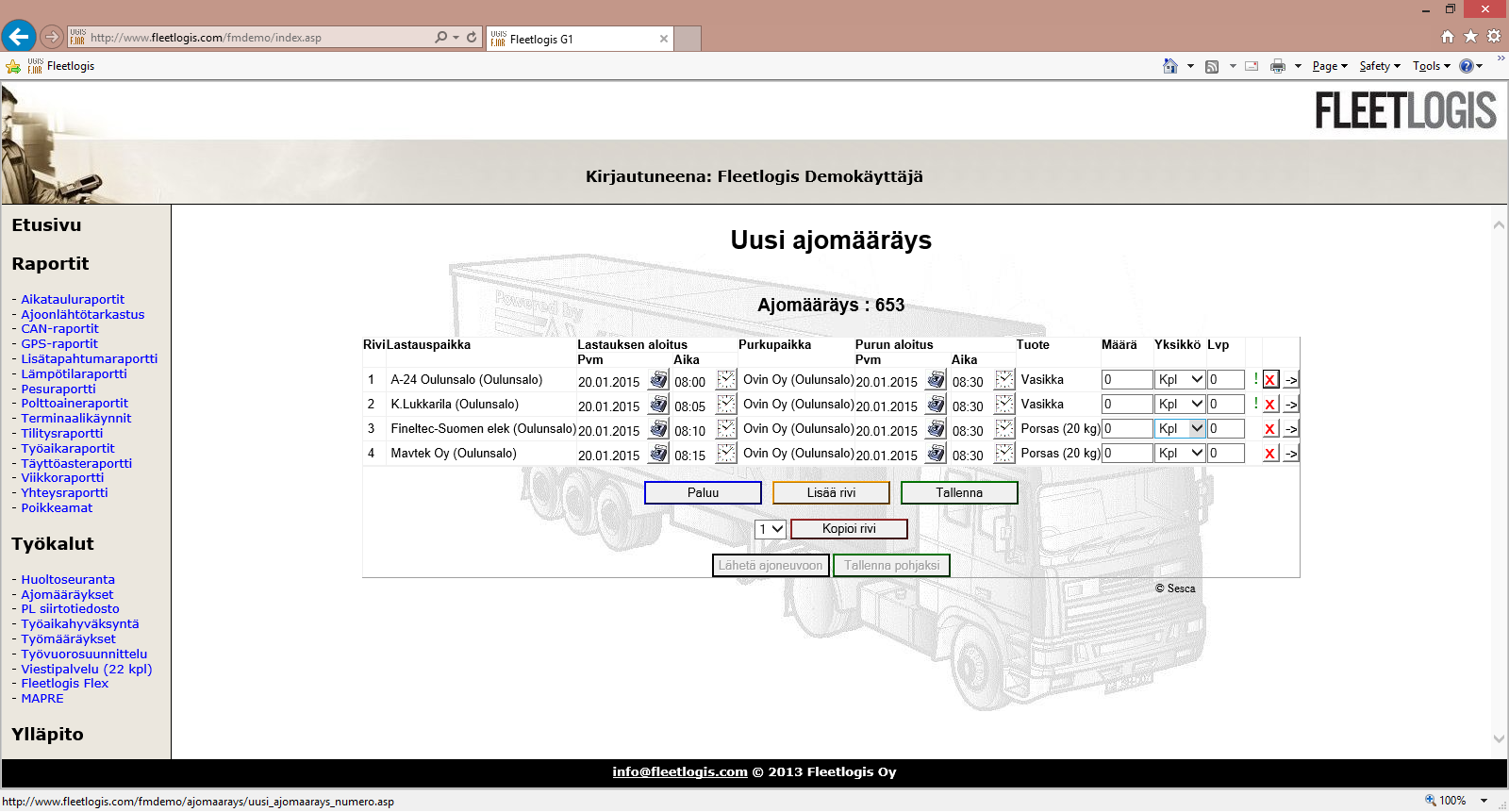Click the Lvp field for Mavtek Oy row

[1226, 453]
